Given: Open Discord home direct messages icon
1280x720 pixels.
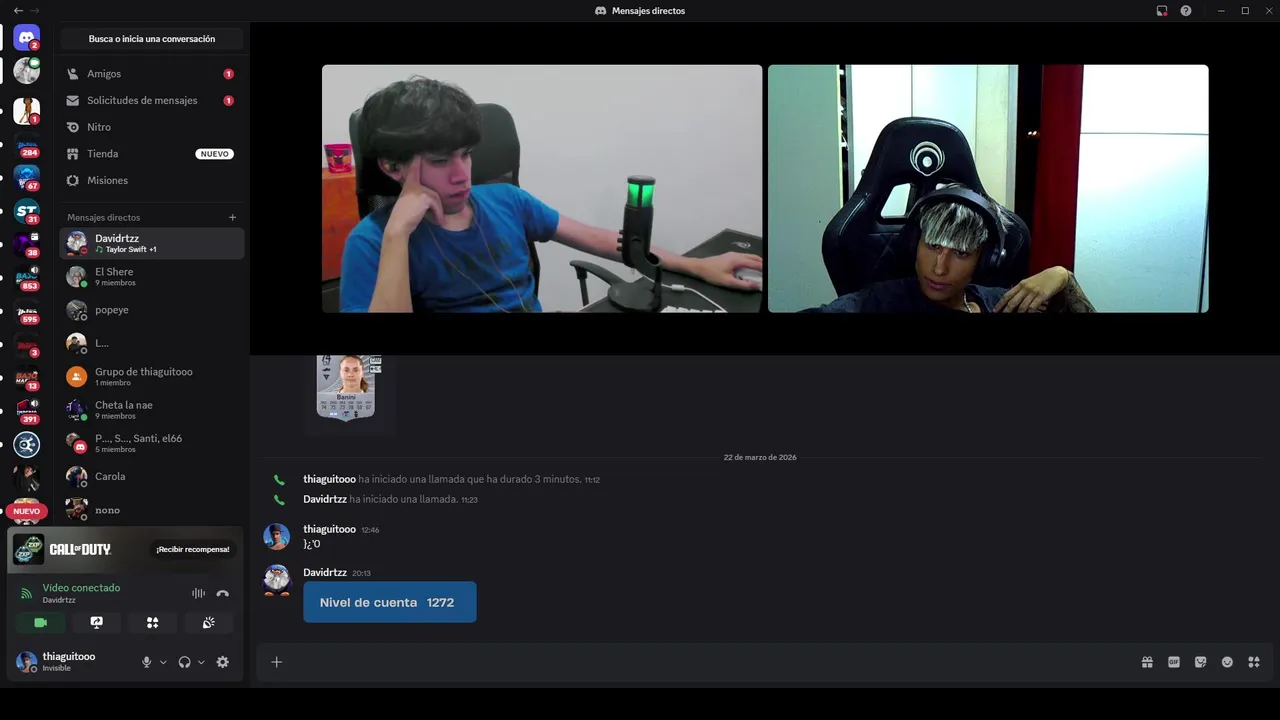Looking at the screenshot, I should click(x=27, y=38).
